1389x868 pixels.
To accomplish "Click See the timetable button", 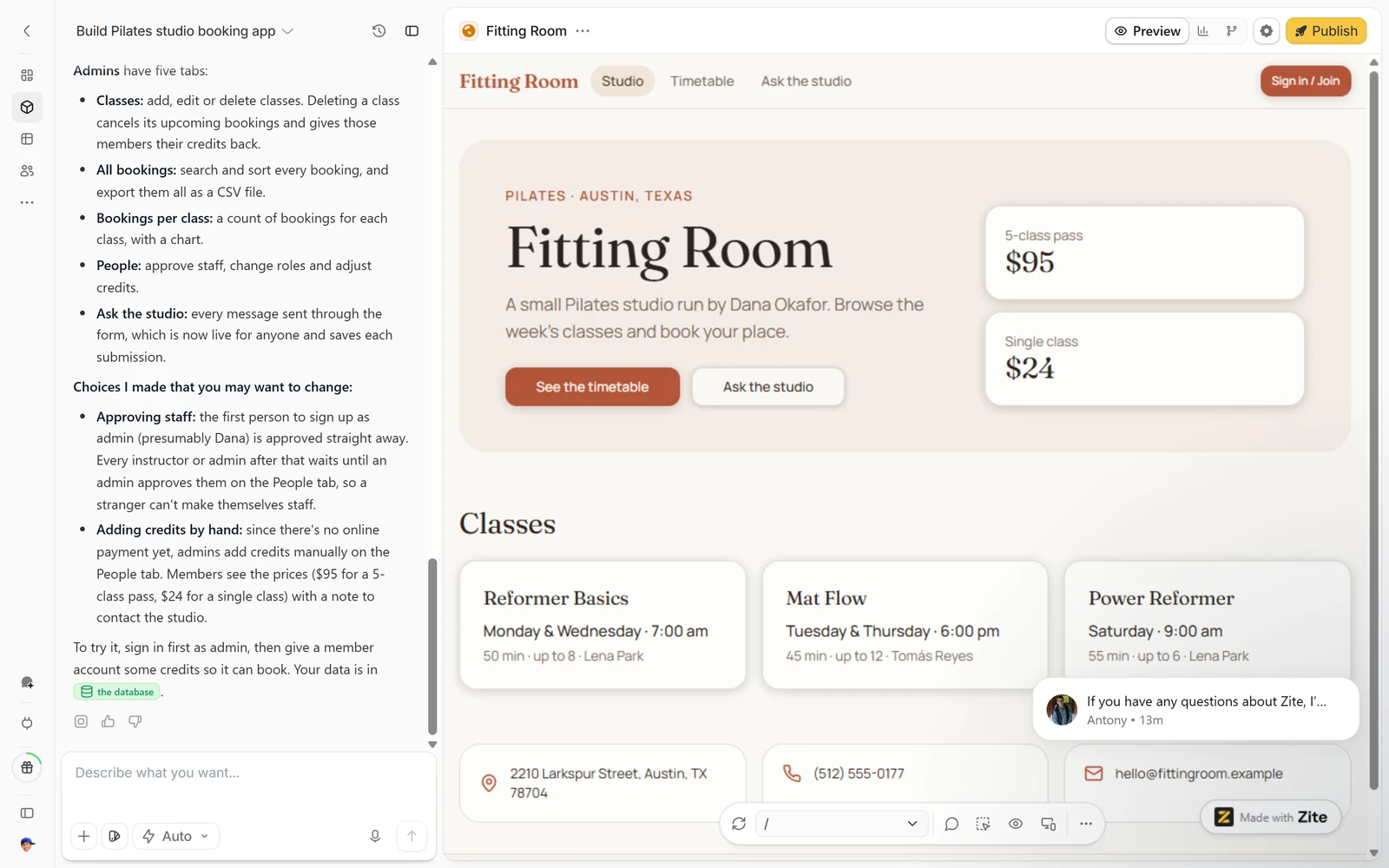I will tap(592, 387).
